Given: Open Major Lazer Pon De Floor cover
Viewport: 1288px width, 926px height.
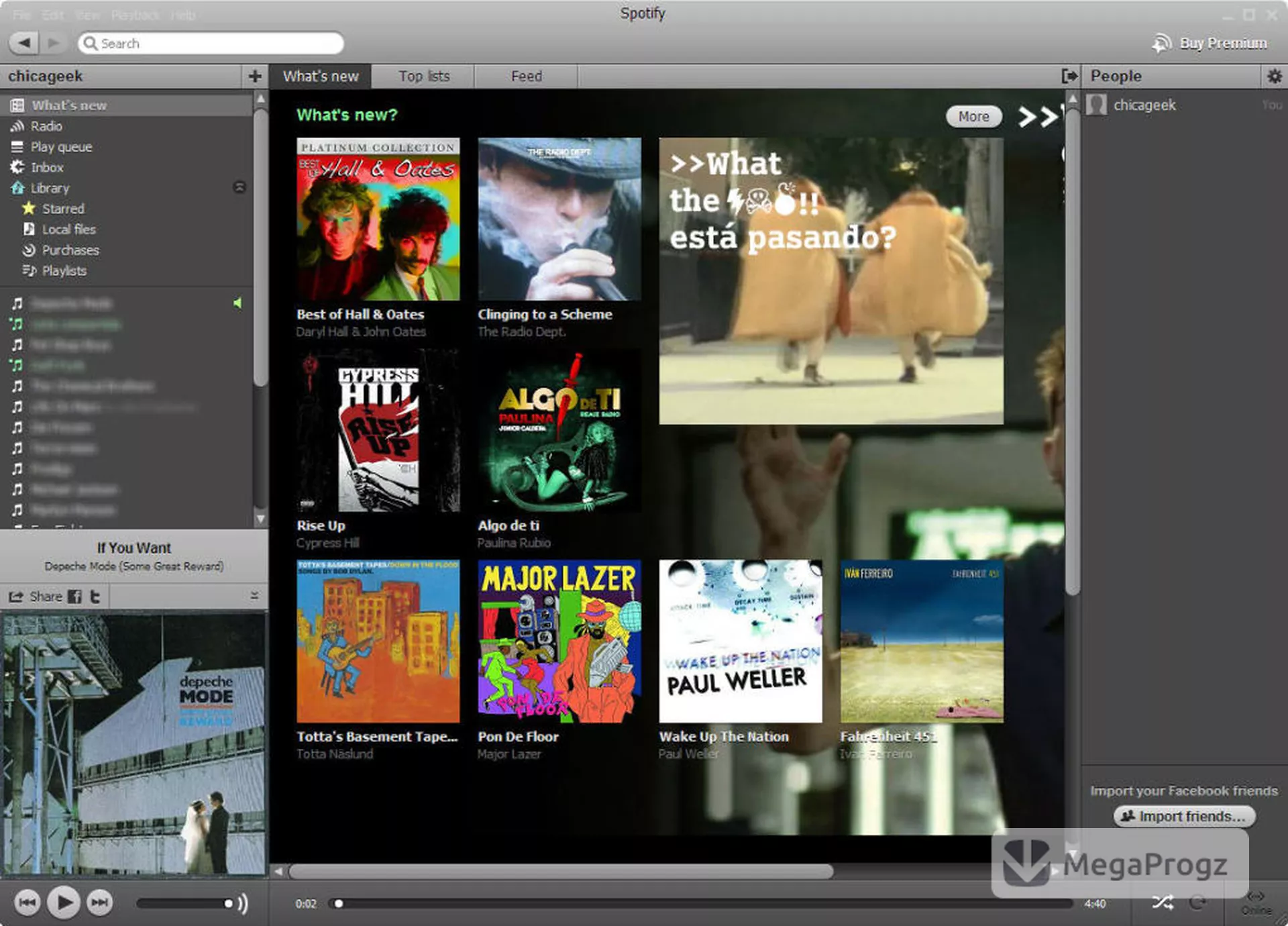Looking at the screenshot, I should [559, 641].
